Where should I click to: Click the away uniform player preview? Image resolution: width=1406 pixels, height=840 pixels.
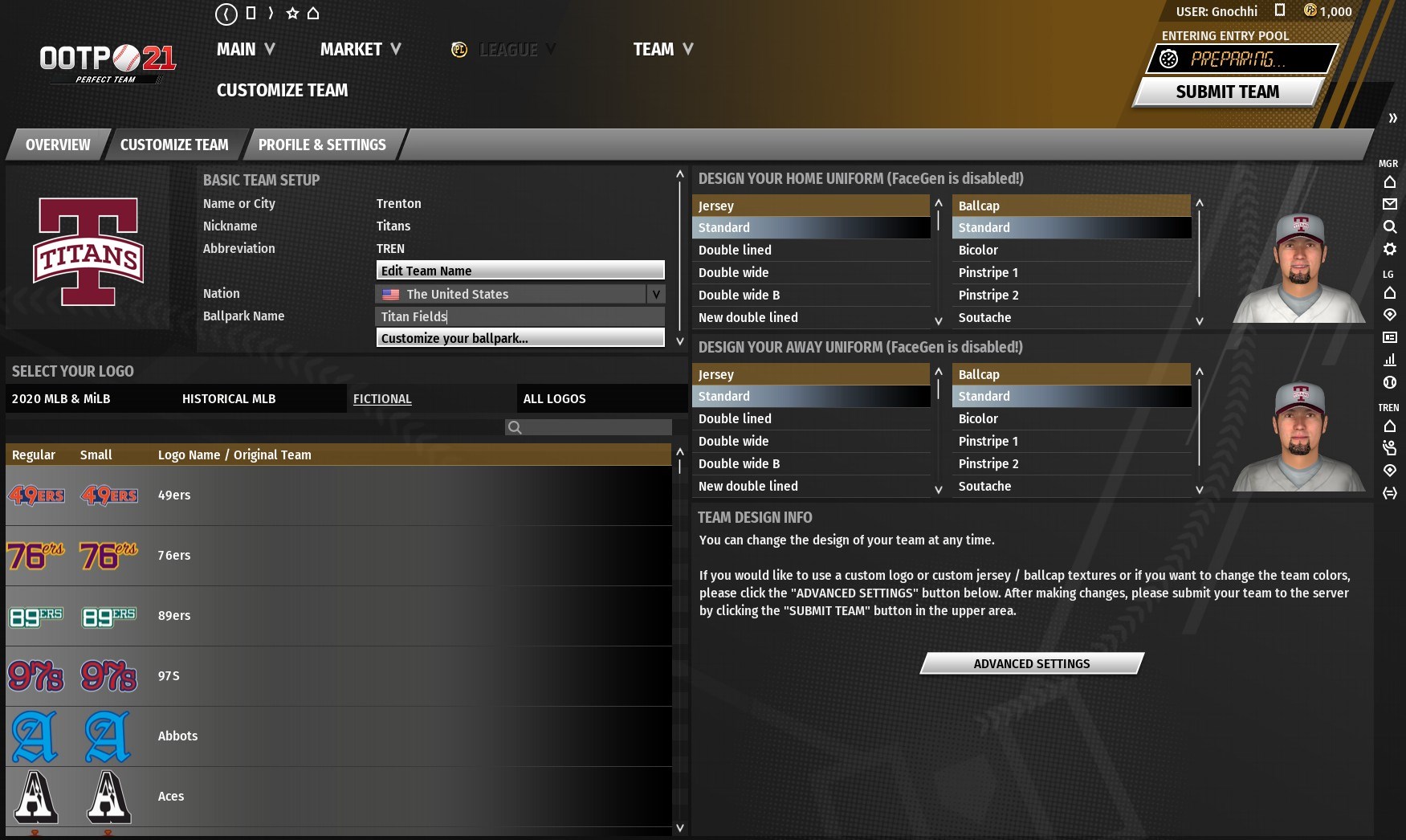(1300, 436)
